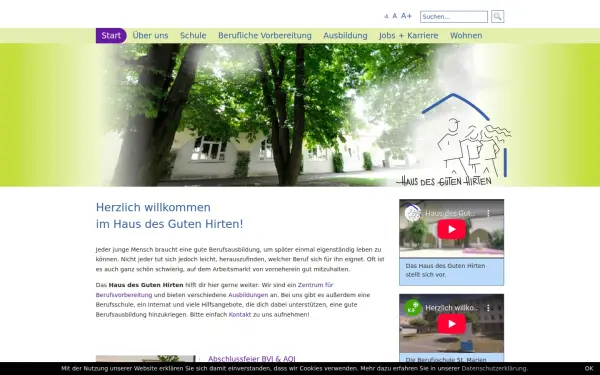Click the 'Die Berufsschule St. Marien' caption
600x375 pixels.
pos(446,360)
